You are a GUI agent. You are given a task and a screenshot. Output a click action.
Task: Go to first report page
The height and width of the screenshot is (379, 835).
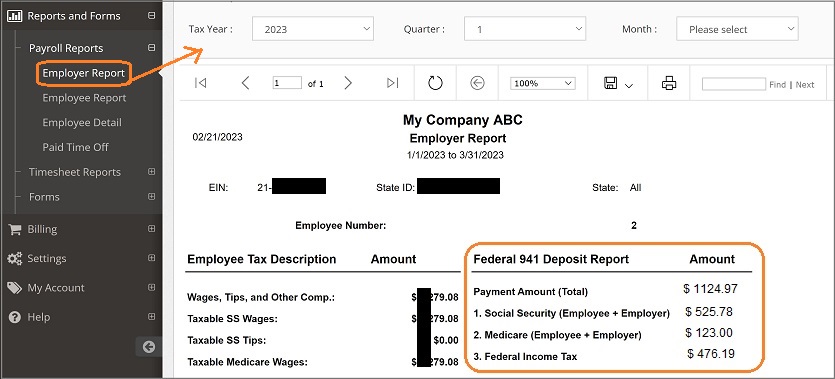click(201, 83)
